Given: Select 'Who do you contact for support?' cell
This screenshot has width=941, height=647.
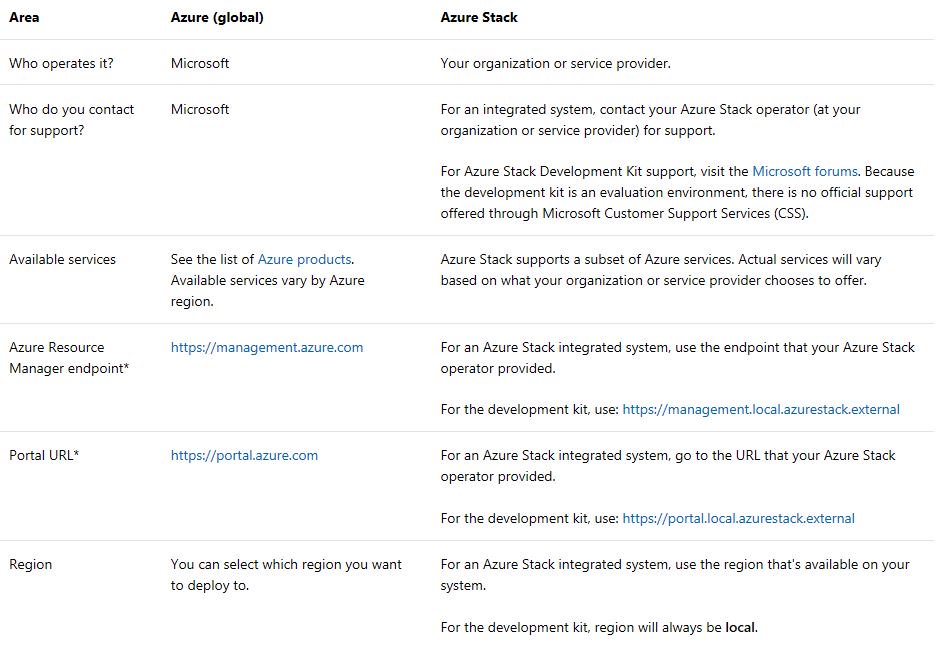Looking at the screenshot, I should [x=71, y=120].
